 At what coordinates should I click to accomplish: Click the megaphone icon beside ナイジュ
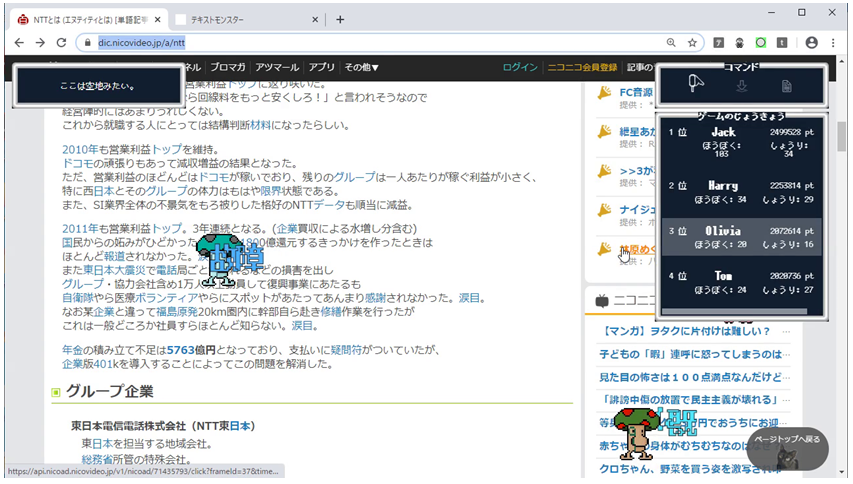pyautogui.click(x=604, y=209)
